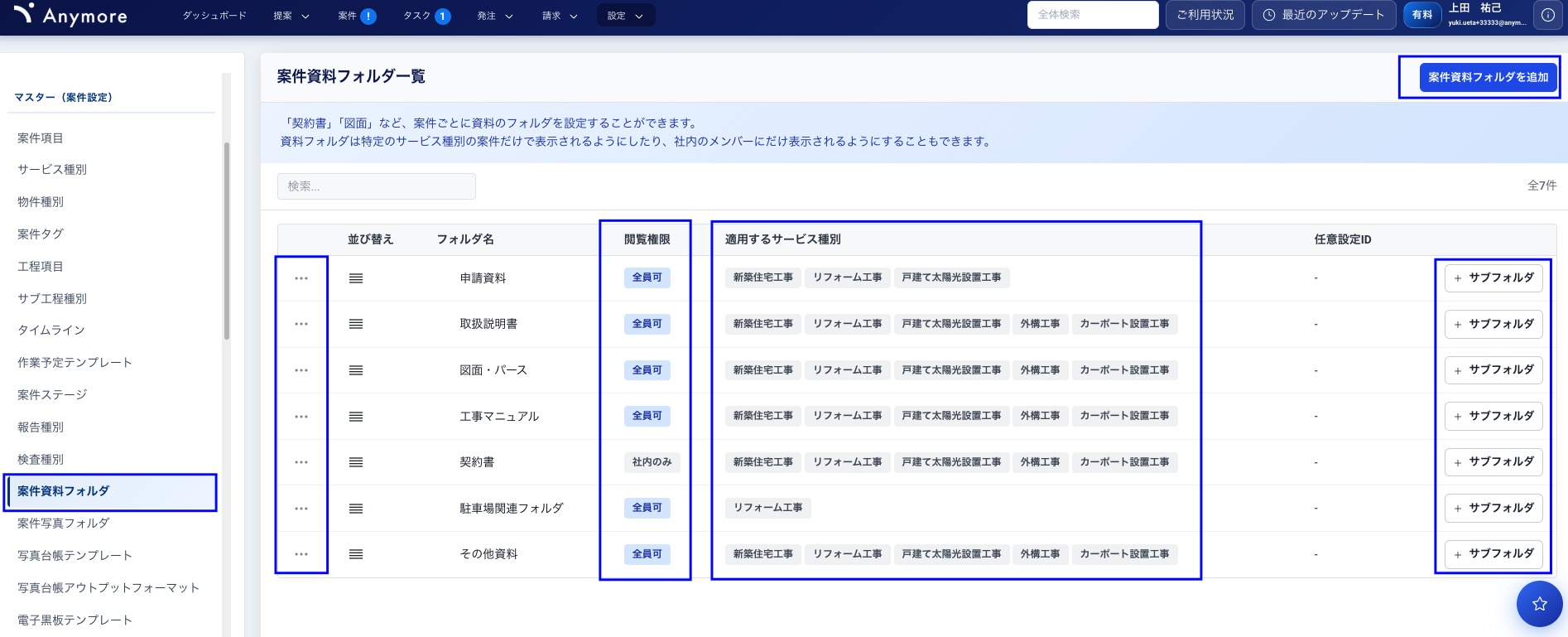Click the count badge next to タスク

pyautogui.click(x=443, y=16)
